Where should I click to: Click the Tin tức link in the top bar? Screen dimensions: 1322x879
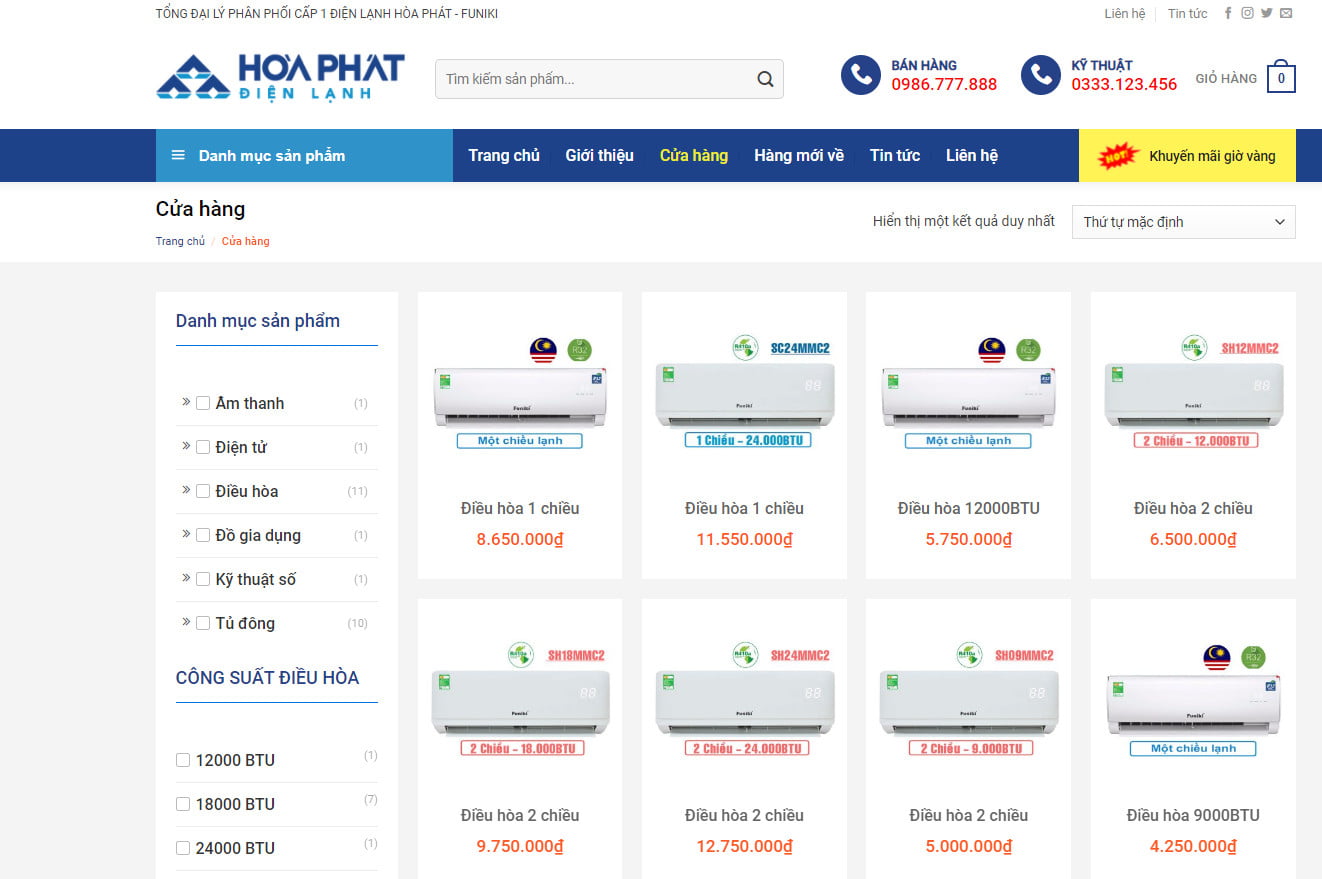(1187, 13)
